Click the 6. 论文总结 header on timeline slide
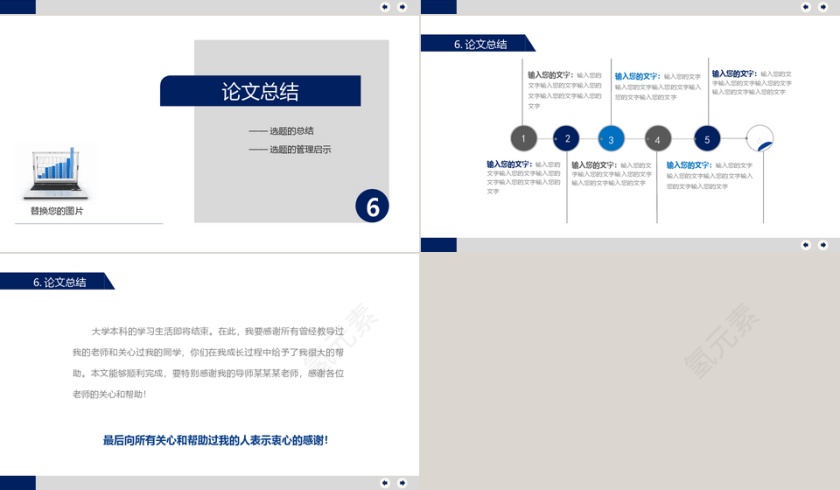The height and width of the screenshot is (490, 840). coord(478,43)
